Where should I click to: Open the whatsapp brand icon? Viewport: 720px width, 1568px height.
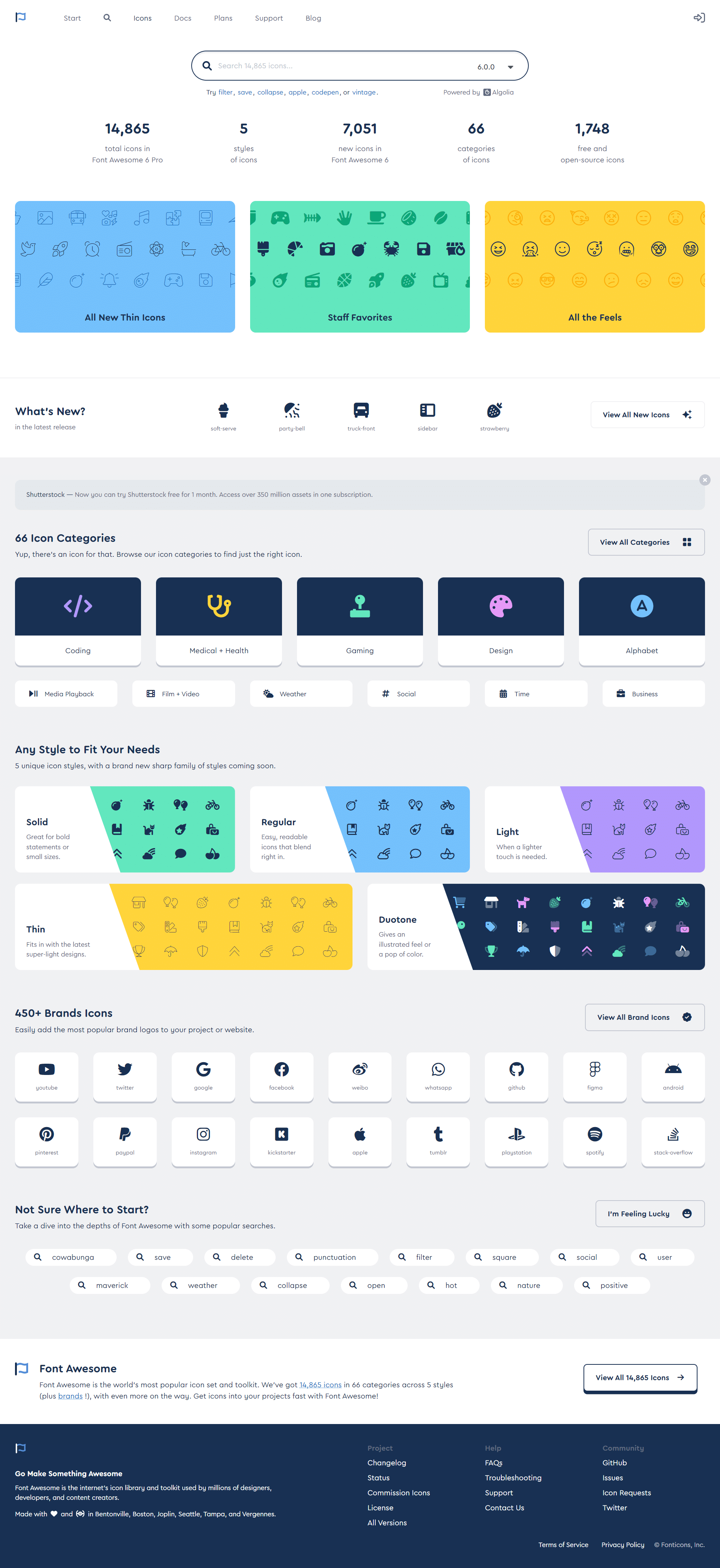438,1077
